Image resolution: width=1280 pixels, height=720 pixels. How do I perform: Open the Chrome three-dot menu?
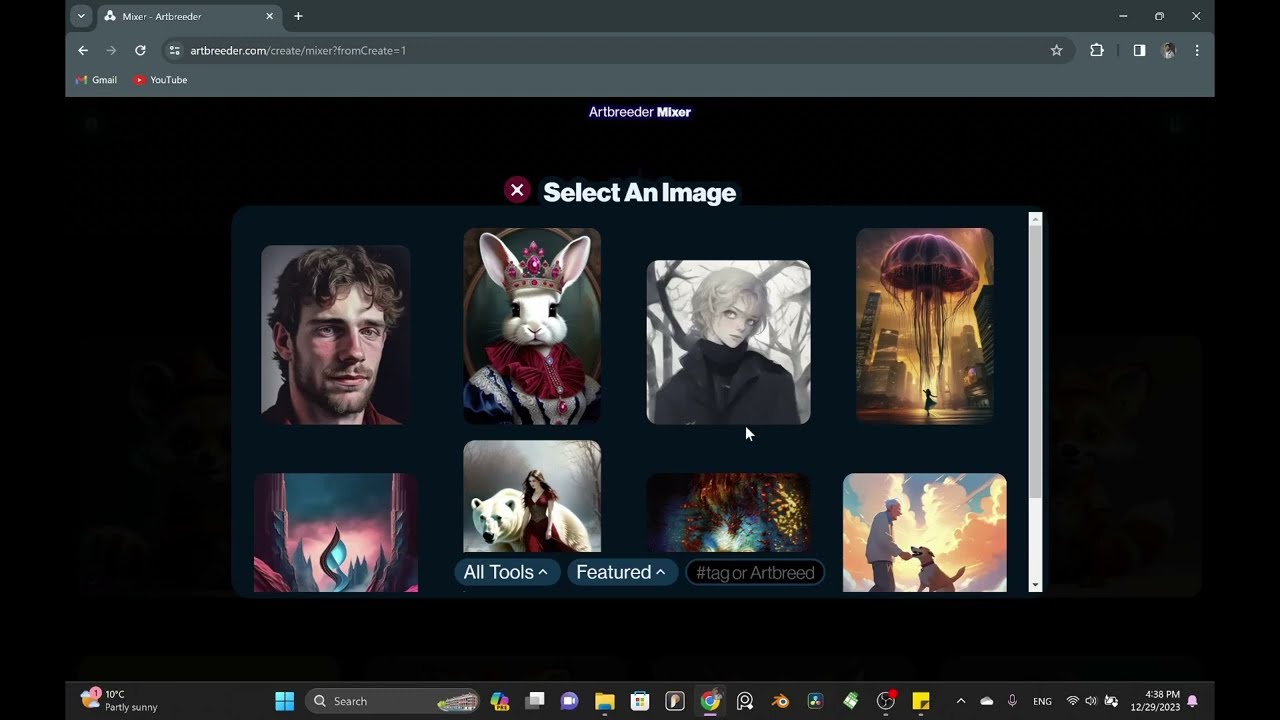(x=1197, y=50)
